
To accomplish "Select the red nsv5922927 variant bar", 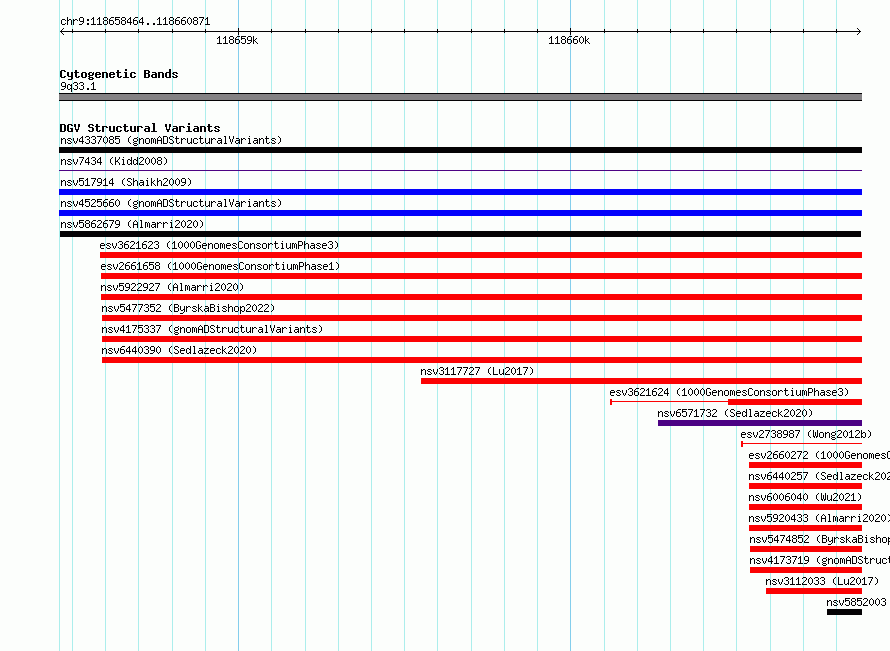I will (481, 297).
